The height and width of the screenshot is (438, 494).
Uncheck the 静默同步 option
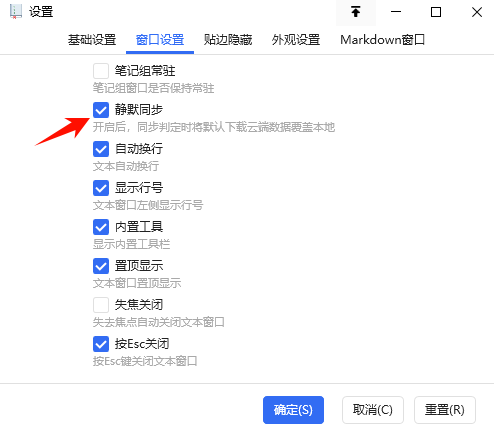[101, 110]
